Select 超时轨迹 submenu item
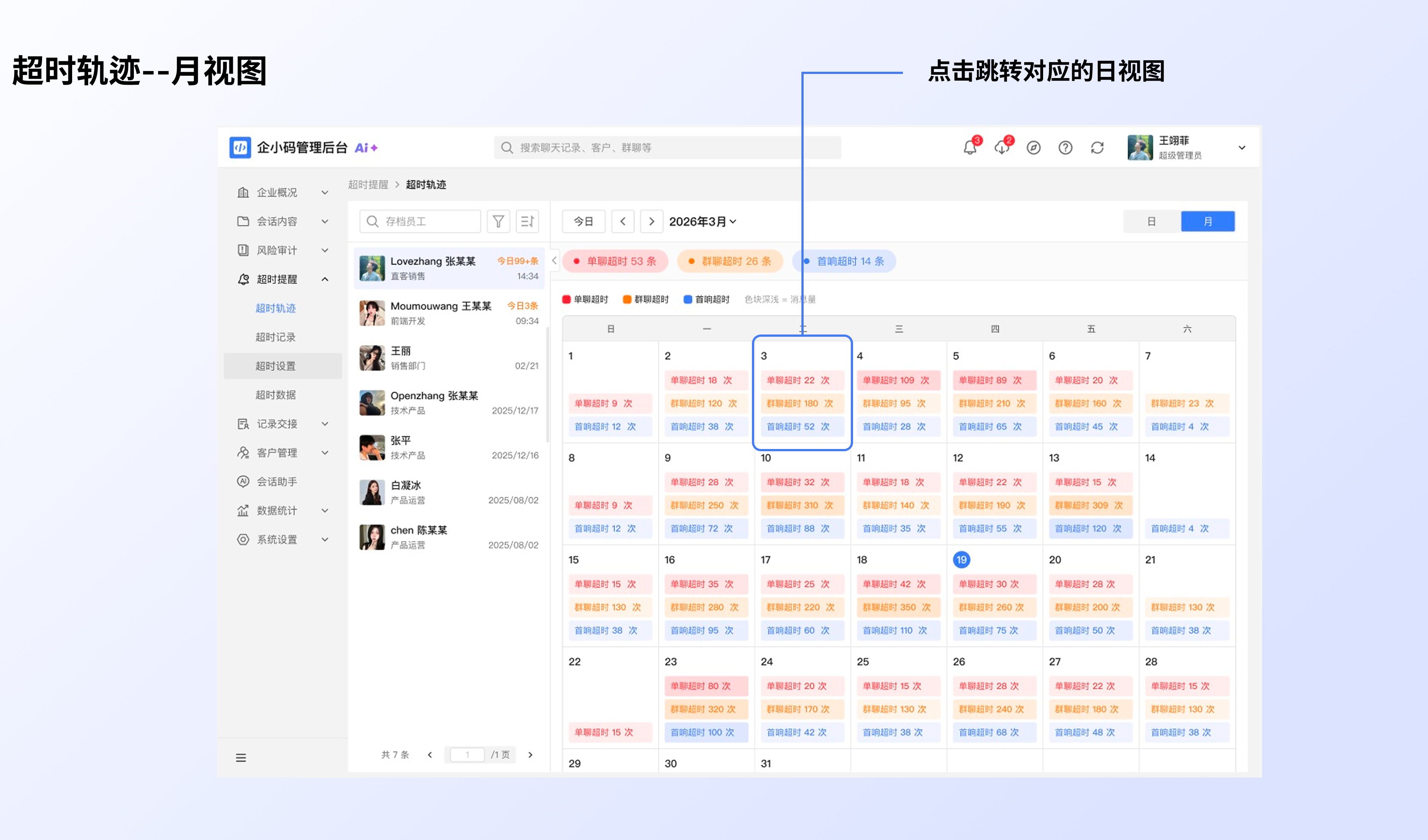The height and width of the screenshot is (840, 1428). tap(283, 308)
